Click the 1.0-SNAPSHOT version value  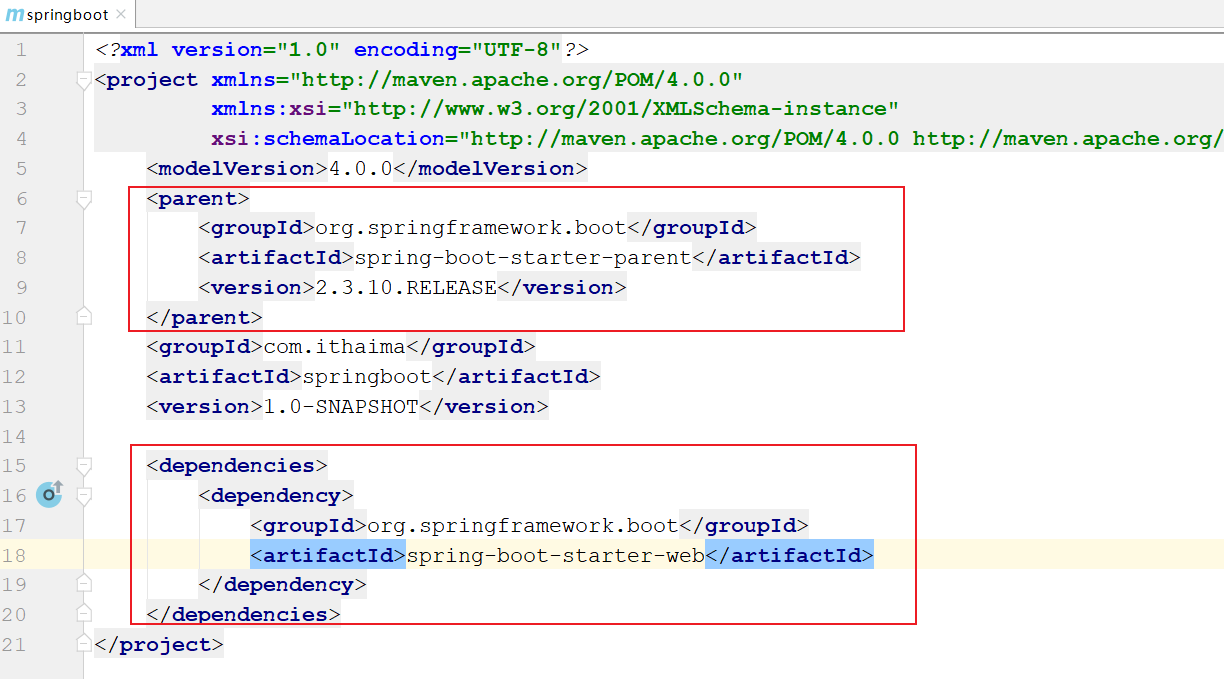point(340,407)
